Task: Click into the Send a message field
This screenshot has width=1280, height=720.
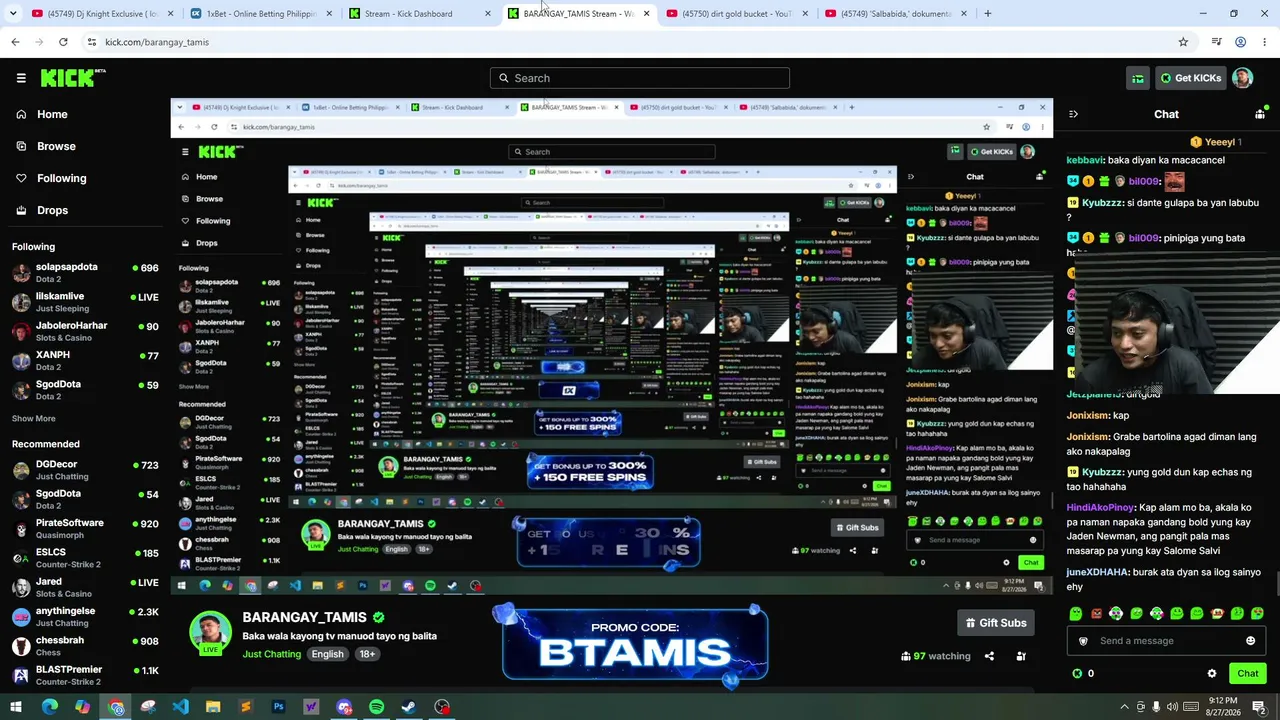Action: pyautogui.click(x=1166, y=641)
